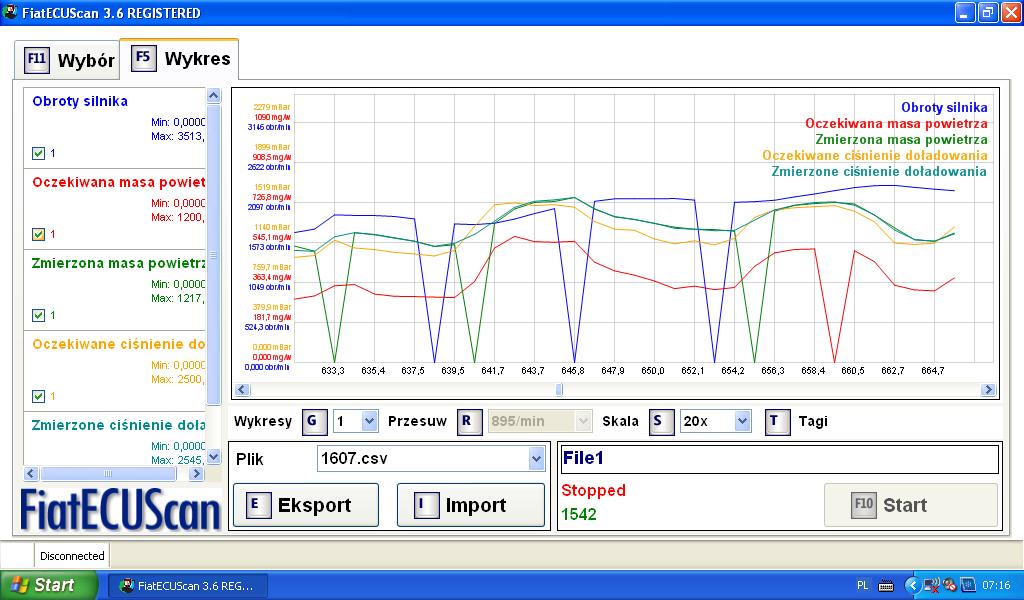The image size is (1024, 600).
Task: Click the G key icon beside Wykresy
Action: tap(311, 422)
